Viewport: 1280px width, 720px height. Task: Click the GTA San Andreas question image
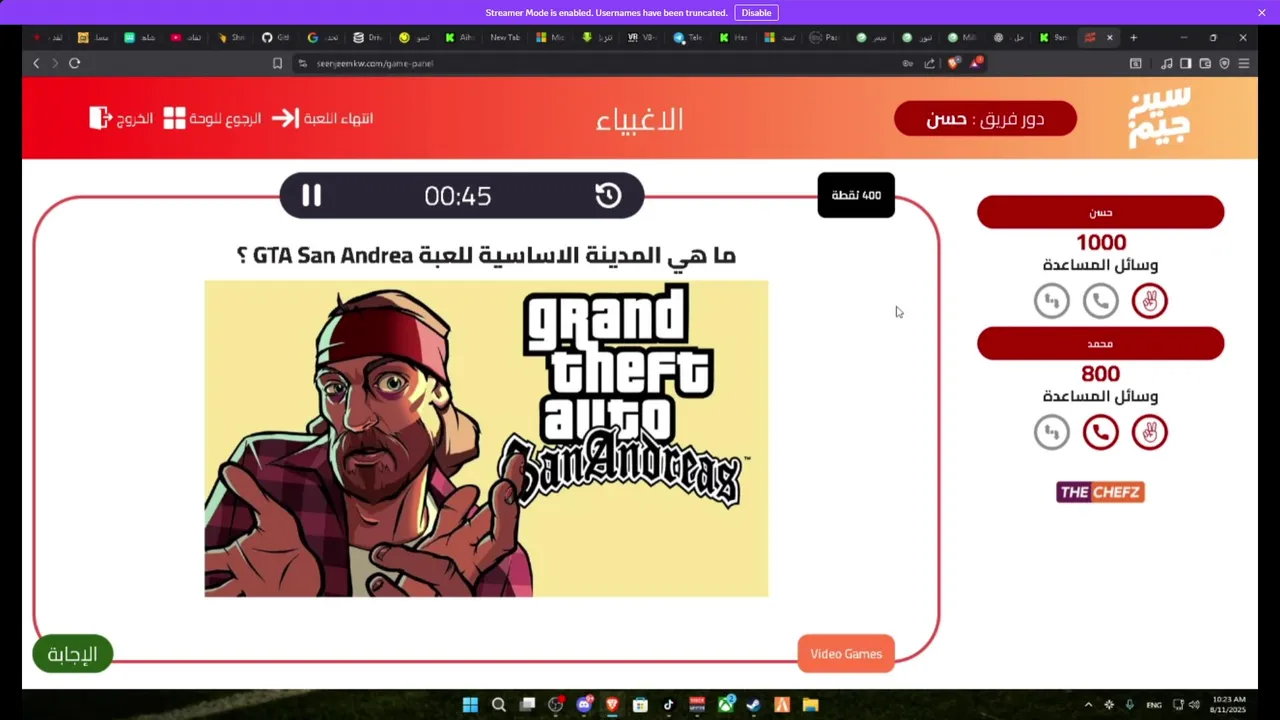point(486,438)
